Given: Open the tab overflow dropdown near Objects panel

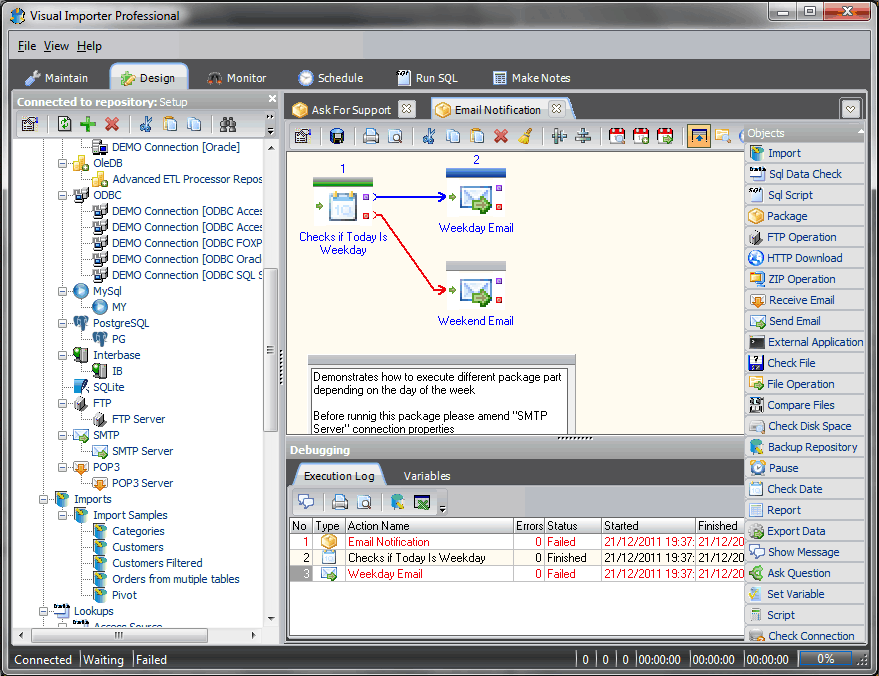Looking at the screenshot, I should tap(852, 108).
